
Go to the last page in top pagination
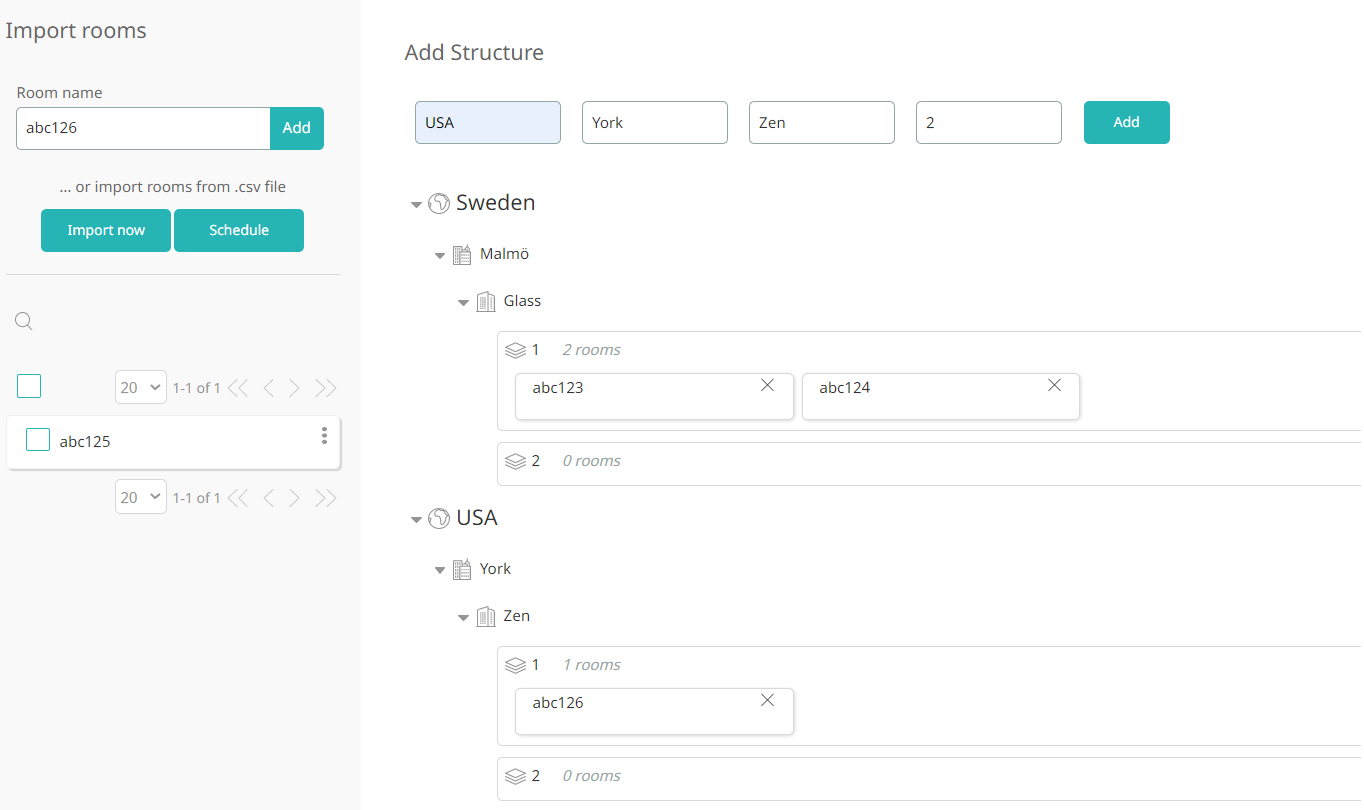(325, 388)
